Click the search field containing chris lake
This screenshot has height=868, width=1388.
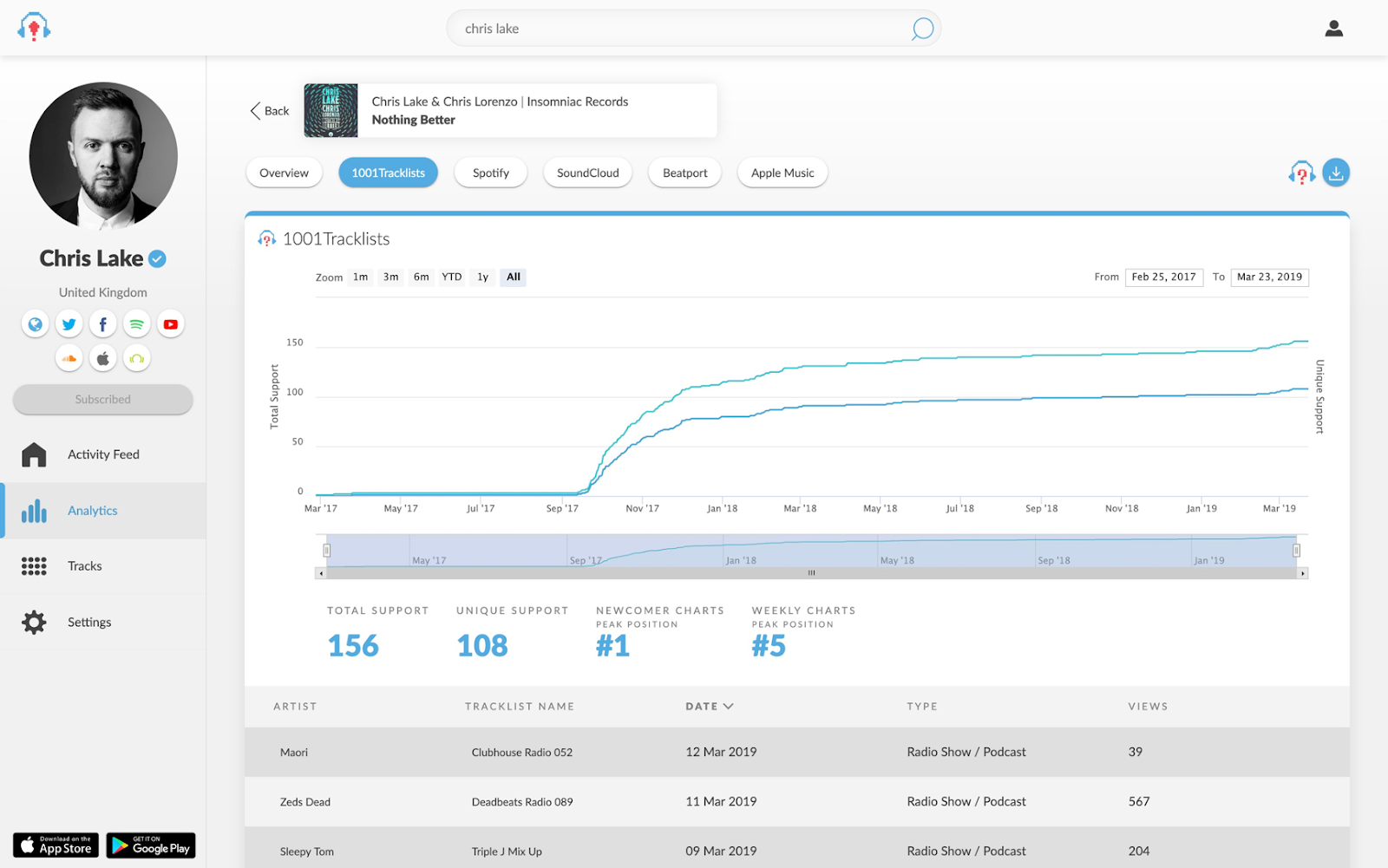tap(694, 29)
